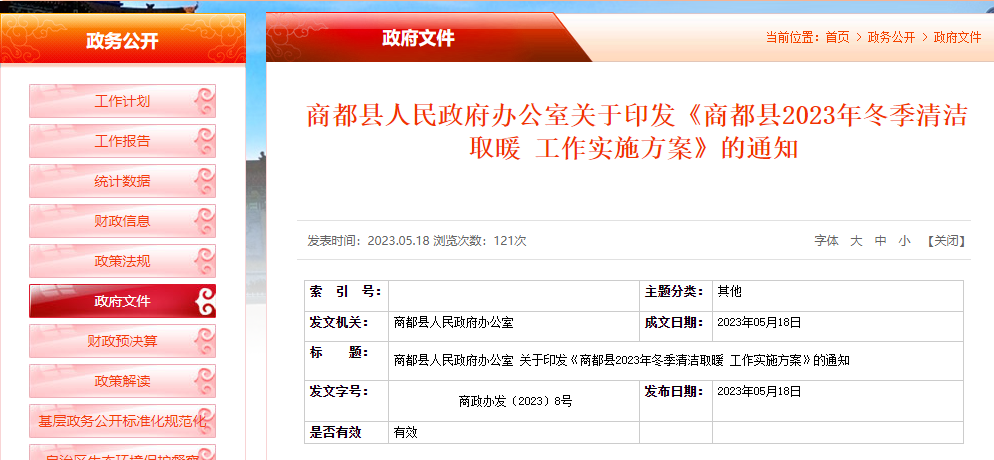Image resolution: width=994 pixels, height=460 pixels.
Task: Click the red 政府文件 section header tab
Action: coord(418,39)
